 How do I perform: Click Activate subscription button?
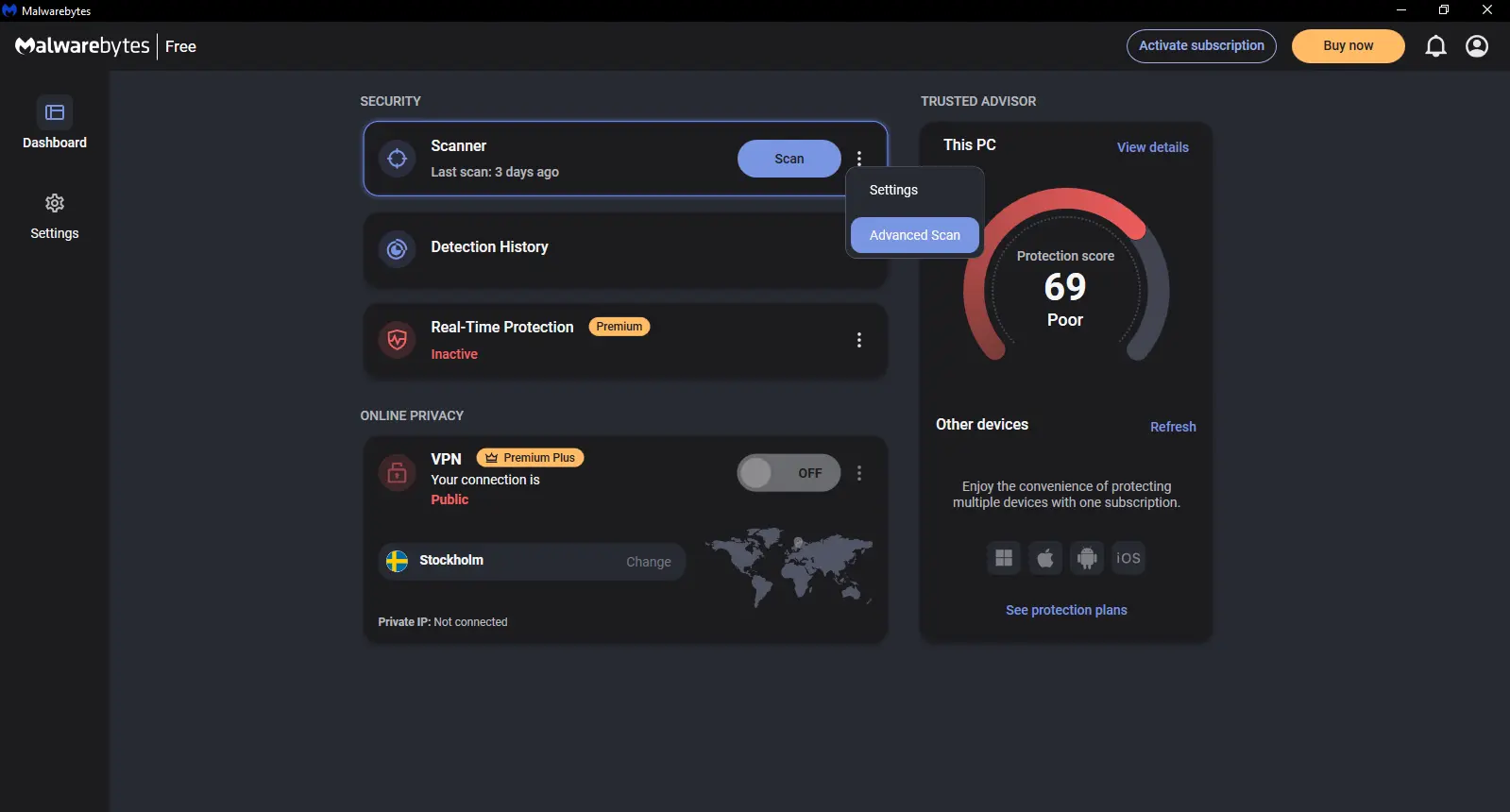tap(1201, 46)
